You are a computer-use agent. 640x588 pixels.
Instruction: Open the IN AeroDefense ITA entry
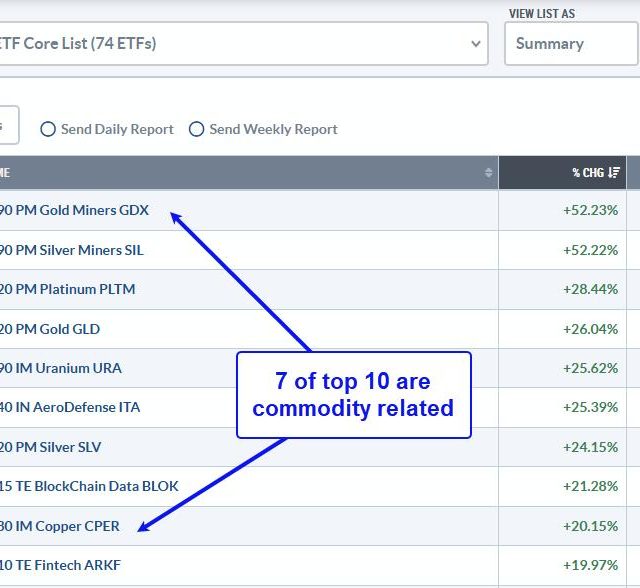70,407
